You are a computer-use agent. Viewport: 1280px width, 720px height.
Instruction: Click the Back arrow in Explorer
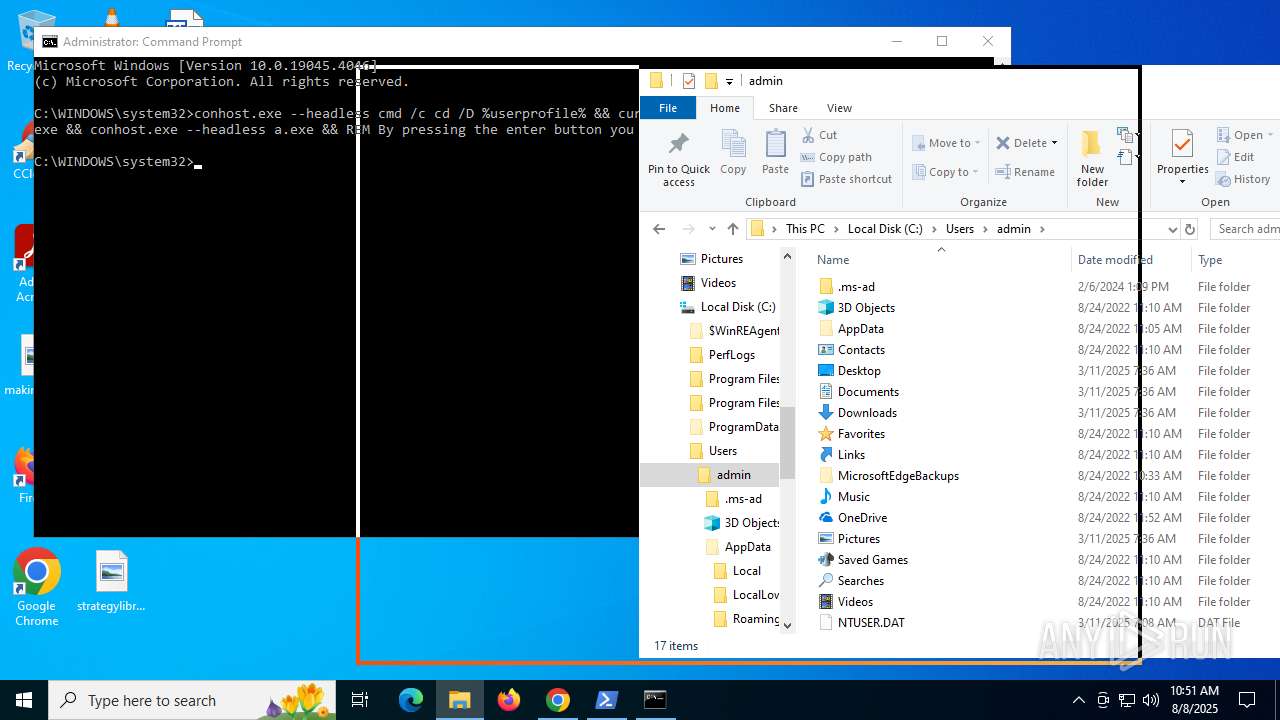(659, 229)
